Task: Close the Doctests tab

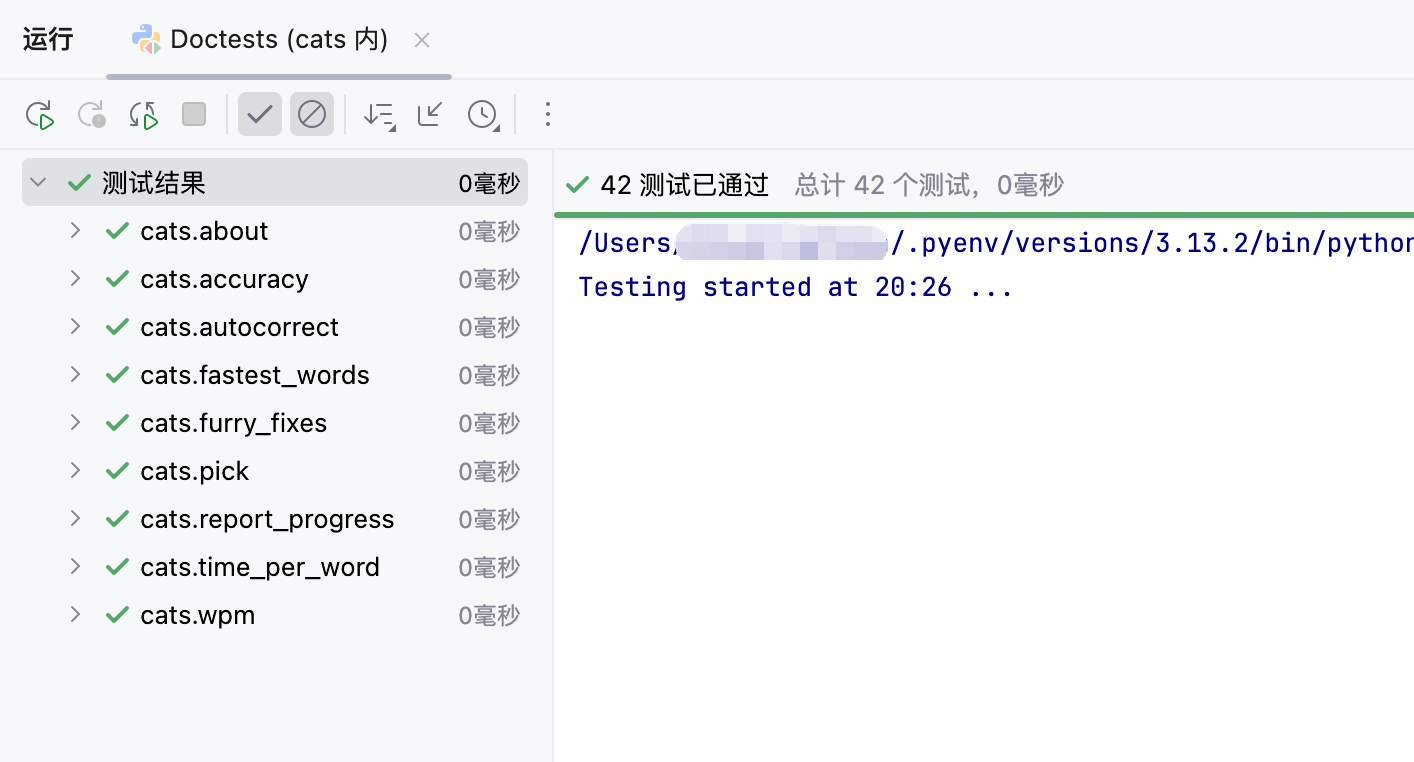Action: click(422, 40)
